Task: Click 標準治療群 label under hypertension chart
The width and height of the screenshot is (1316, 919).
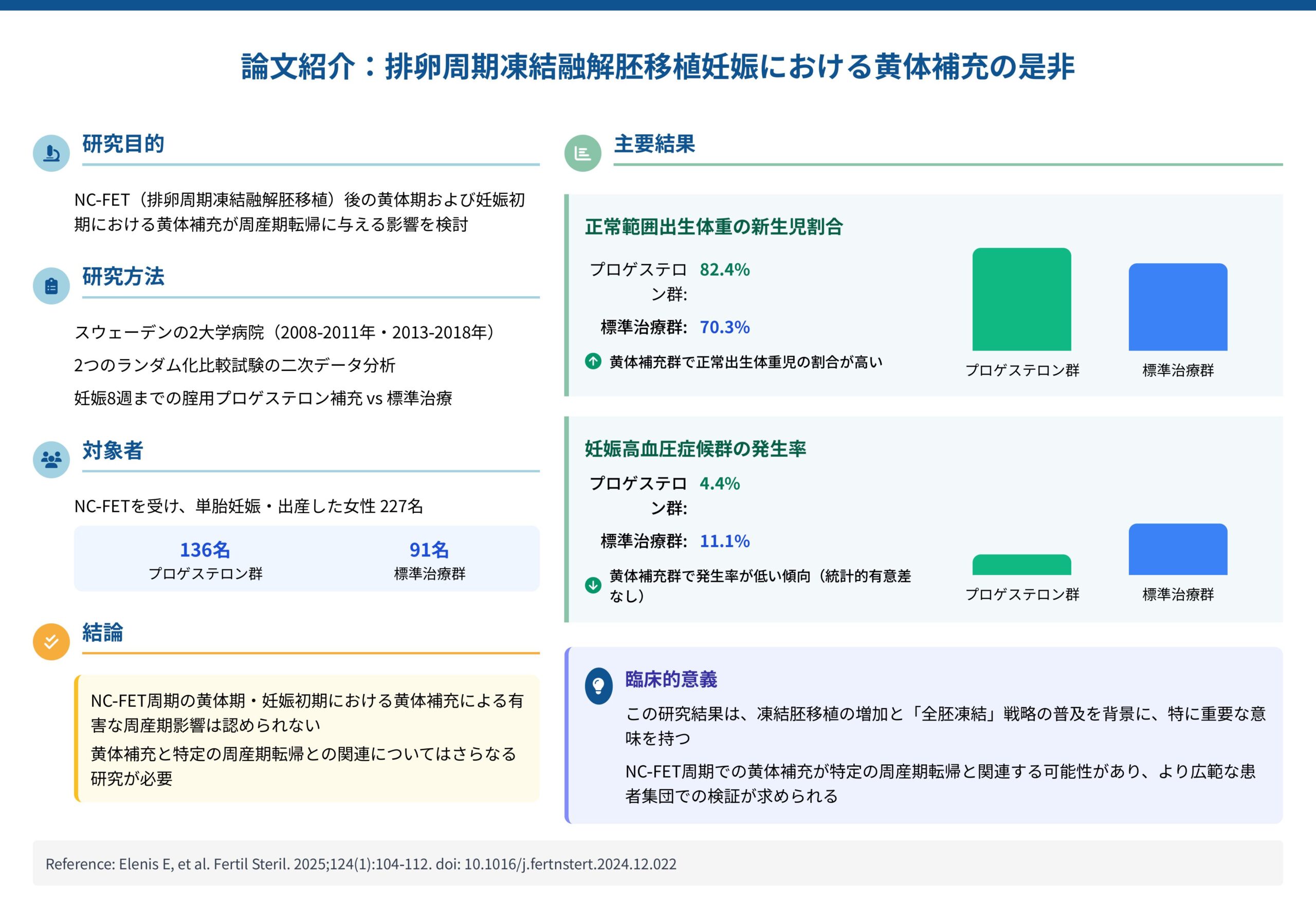Action: 1178,594
